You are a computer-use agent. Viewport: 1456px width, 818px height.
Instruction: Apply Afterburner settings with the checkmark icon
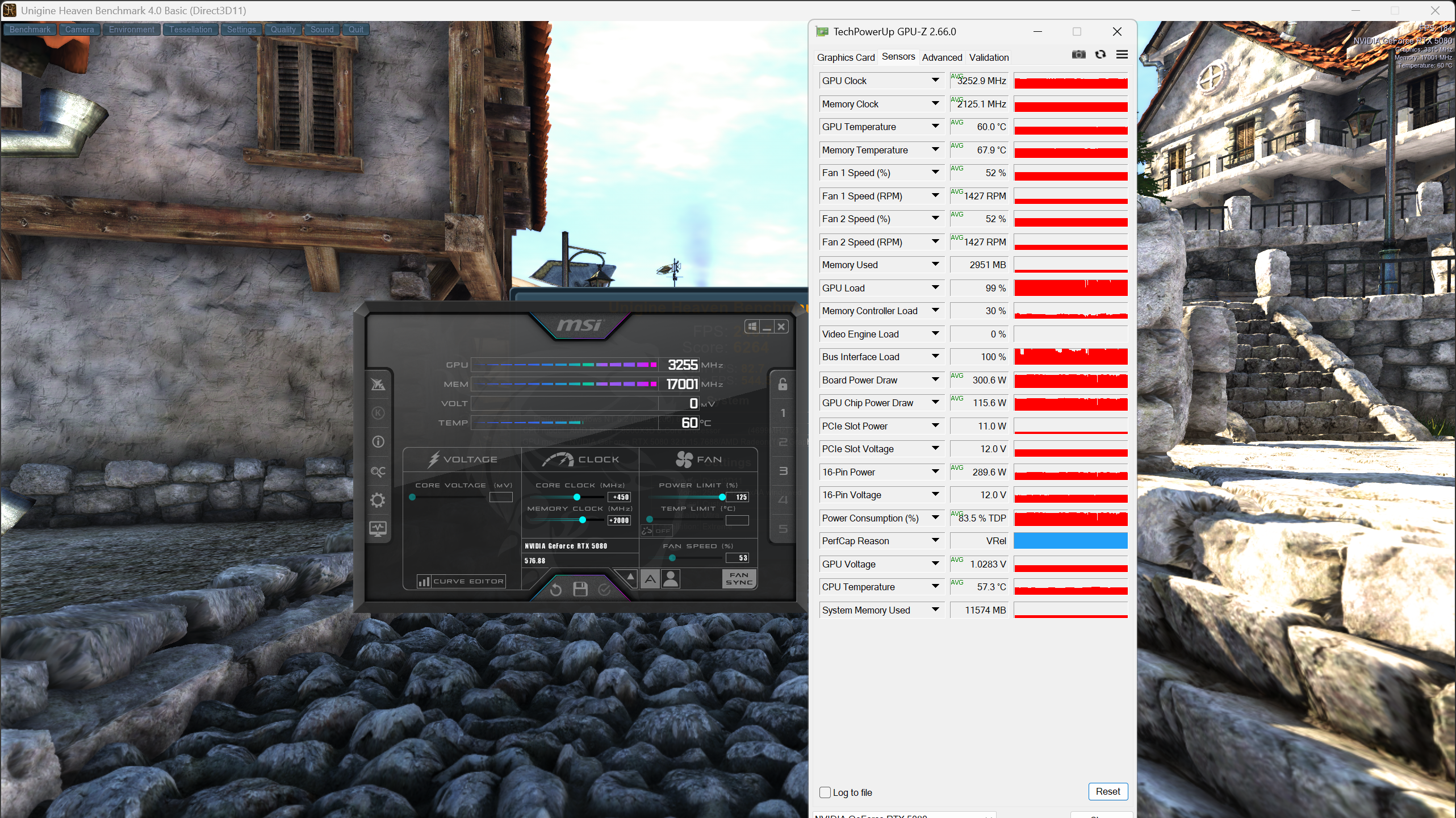point(604,590)
